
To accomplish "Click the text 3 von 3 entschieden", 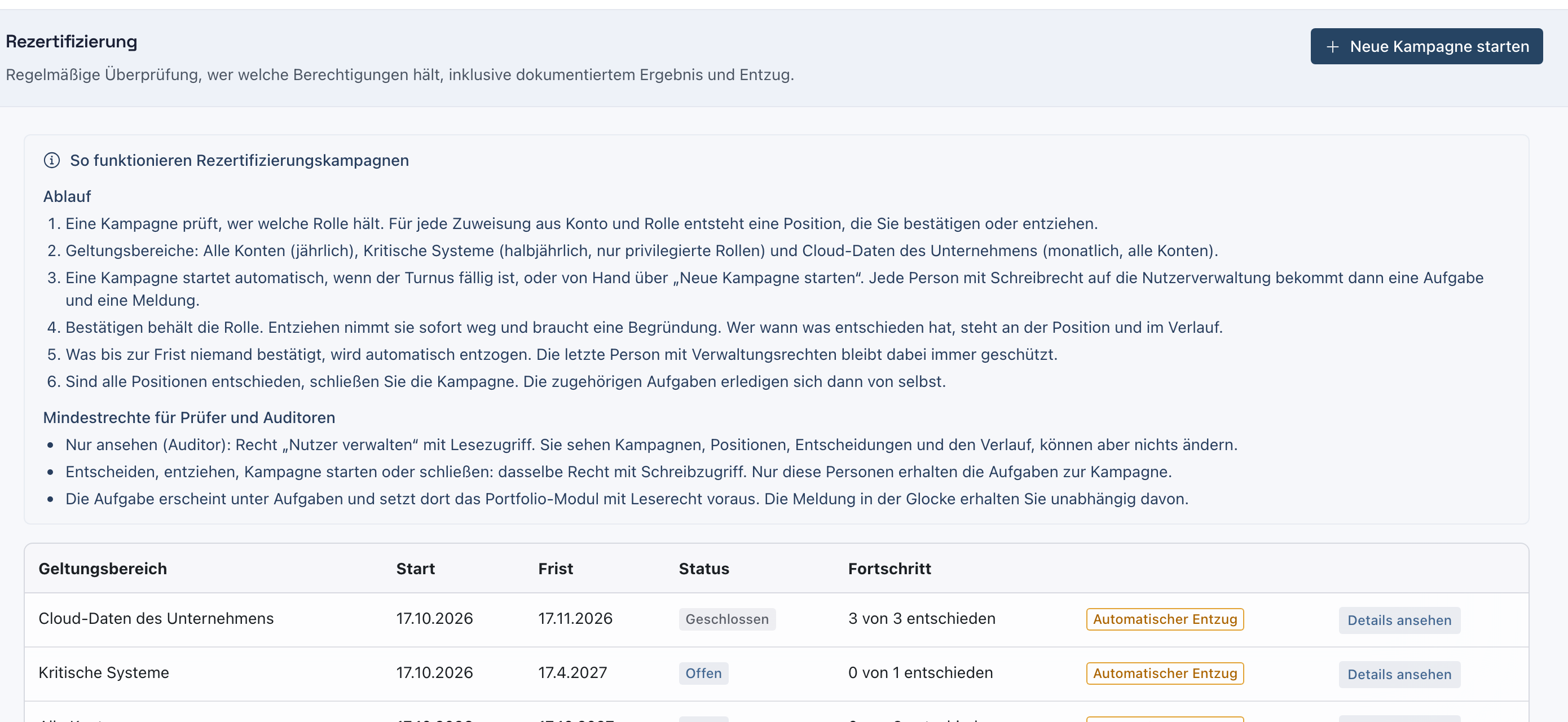I will [922, 619].
